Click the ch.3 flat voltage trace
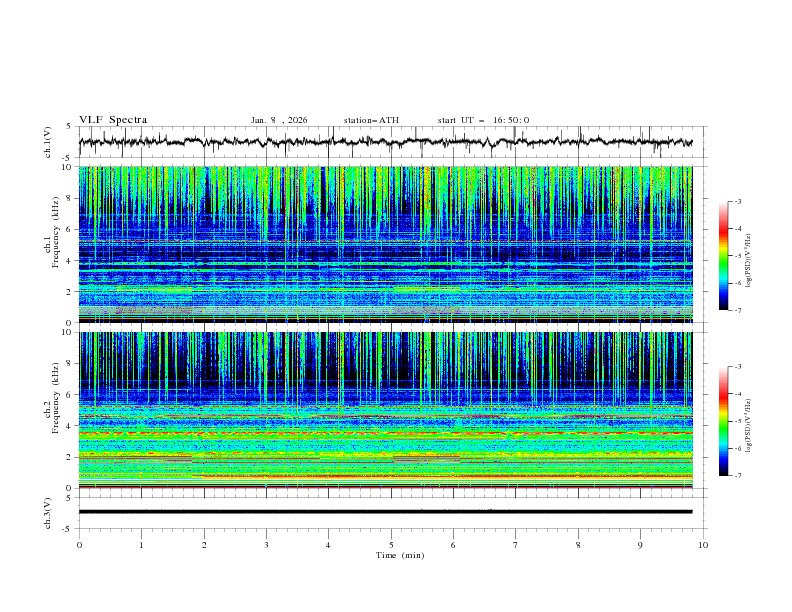The height and width of the screenshot is (612, 792). pos(385,512)
